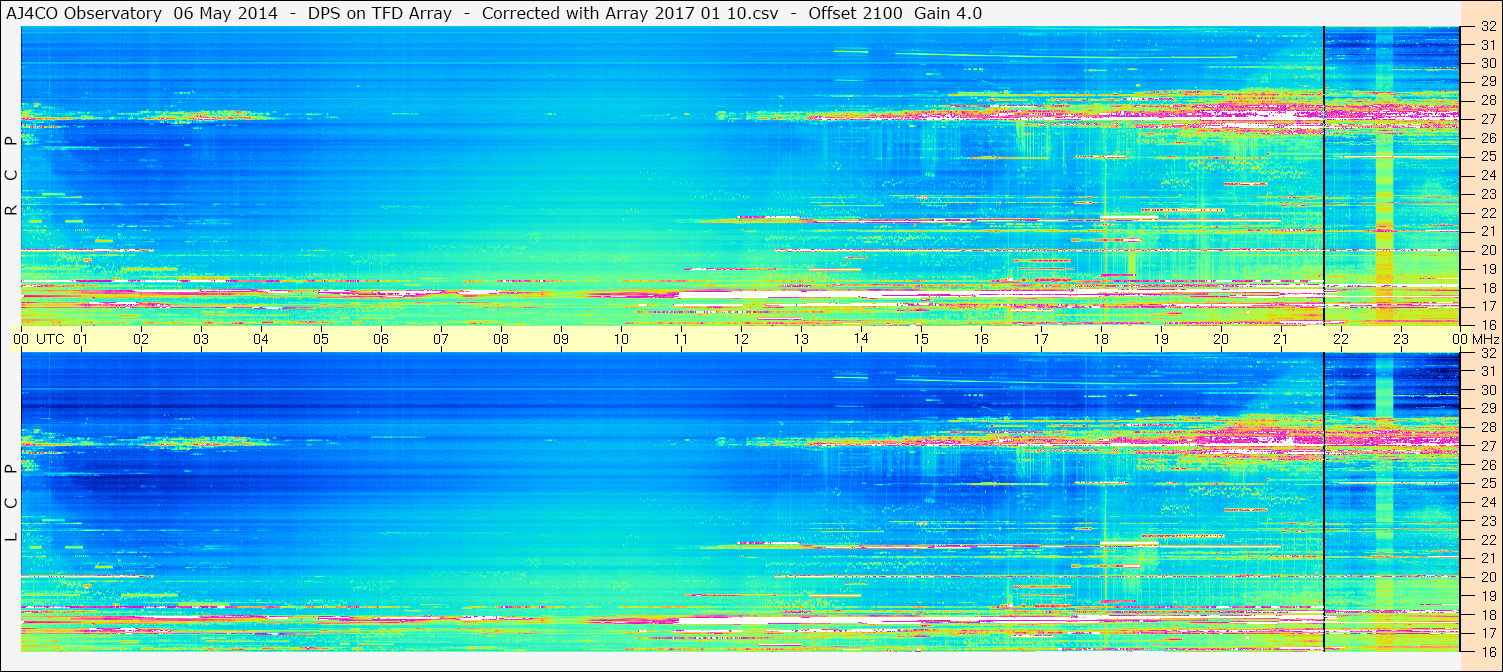Screen dimensions: 1503x672
Task: Click the 25 MHz tick label of the LCP panel
Action: [1488, 483]
